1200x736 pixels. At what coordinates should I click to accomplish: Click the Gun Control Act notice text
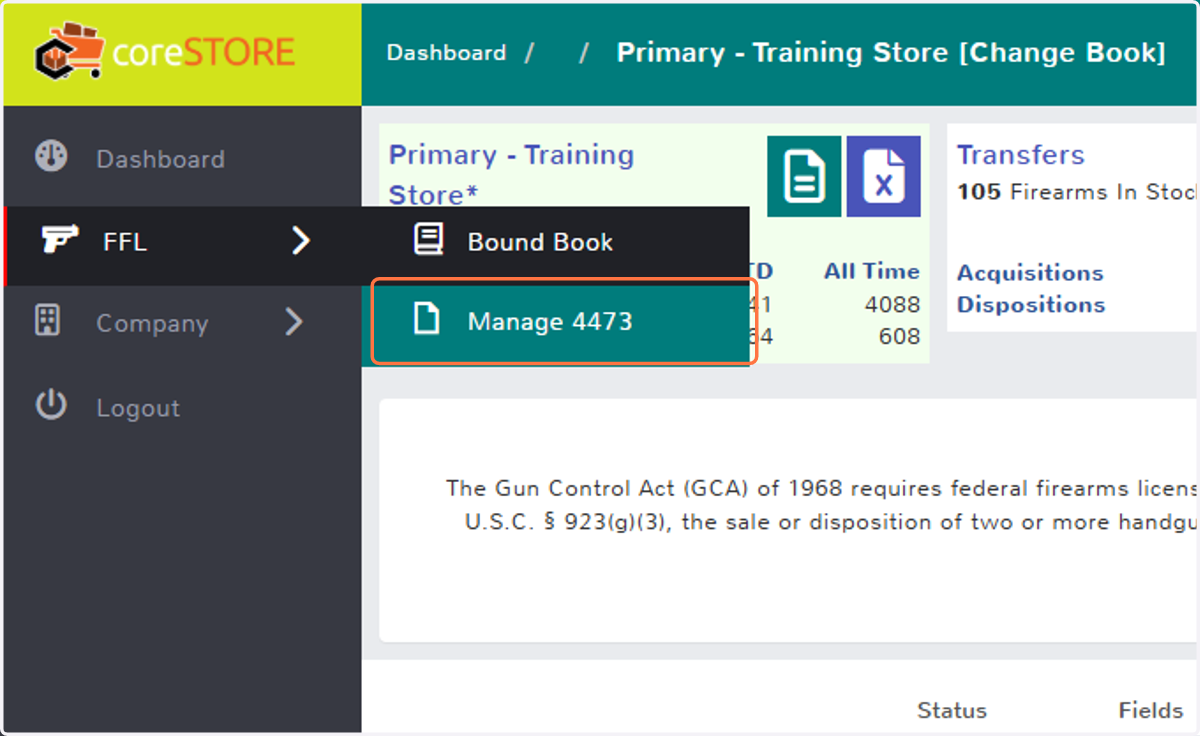(x=822, y=505)
